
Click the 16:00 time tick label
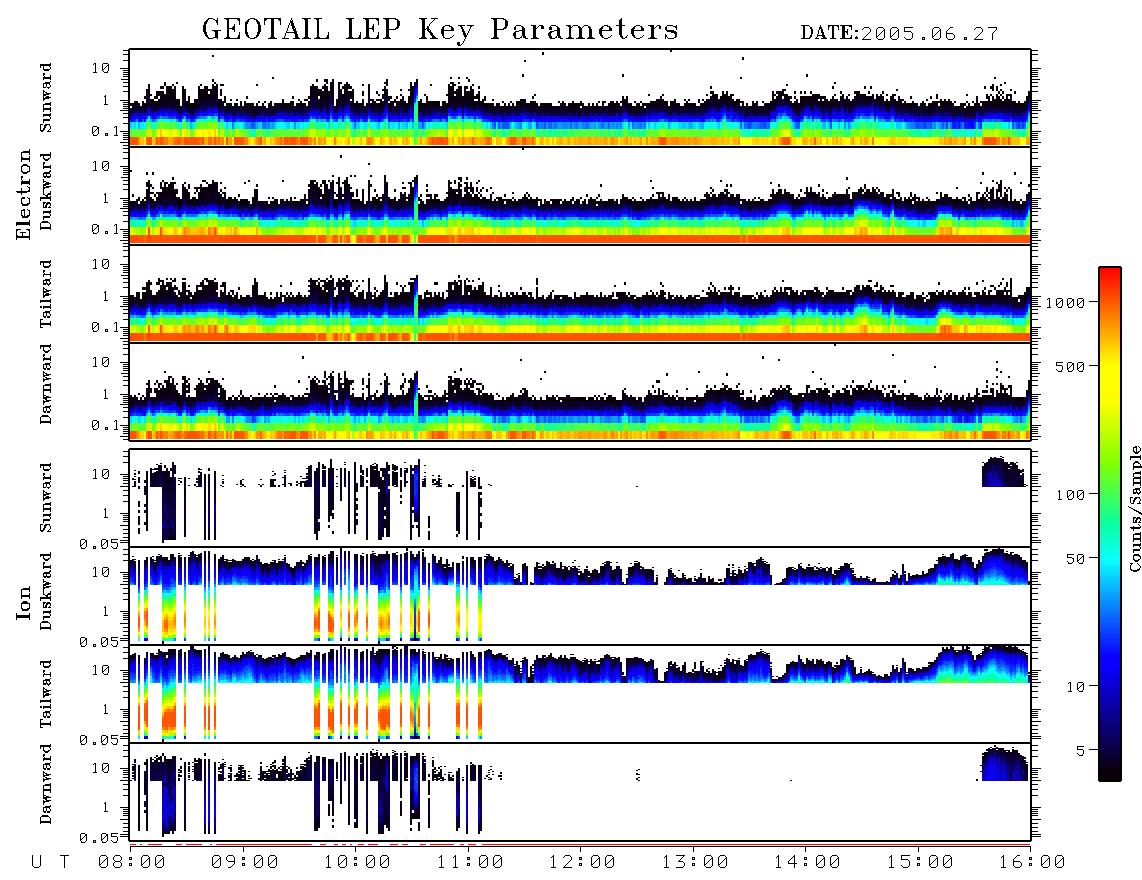1031,863
